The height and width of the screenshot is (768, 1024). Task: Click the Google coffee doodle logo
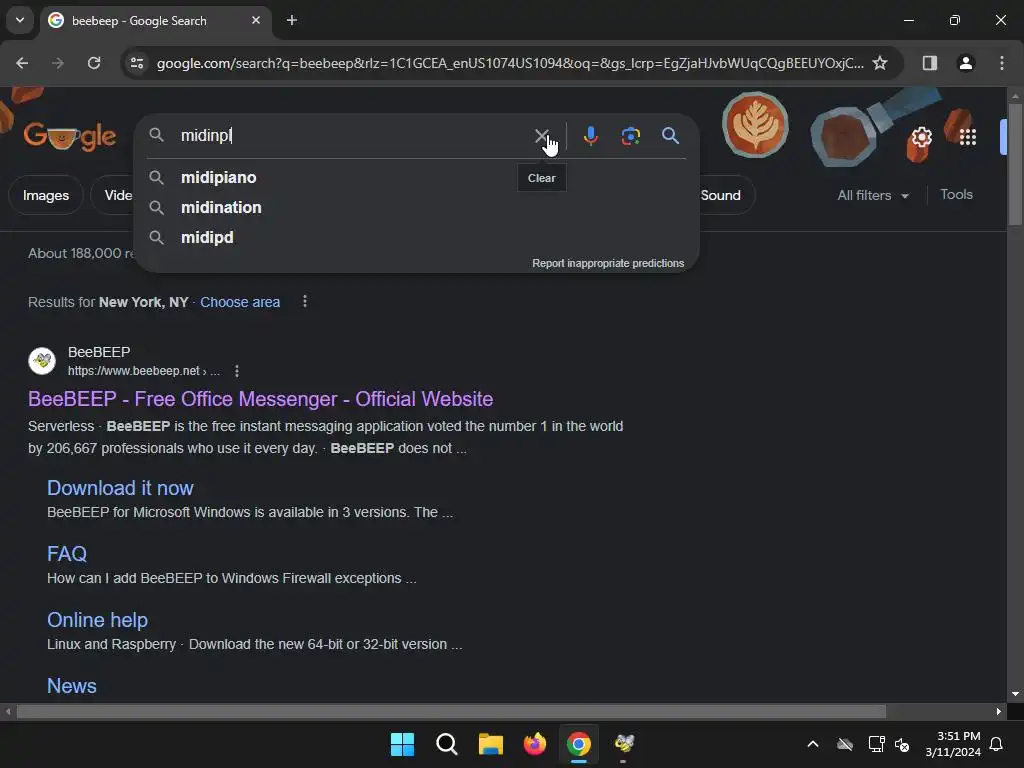pos(69,136)
